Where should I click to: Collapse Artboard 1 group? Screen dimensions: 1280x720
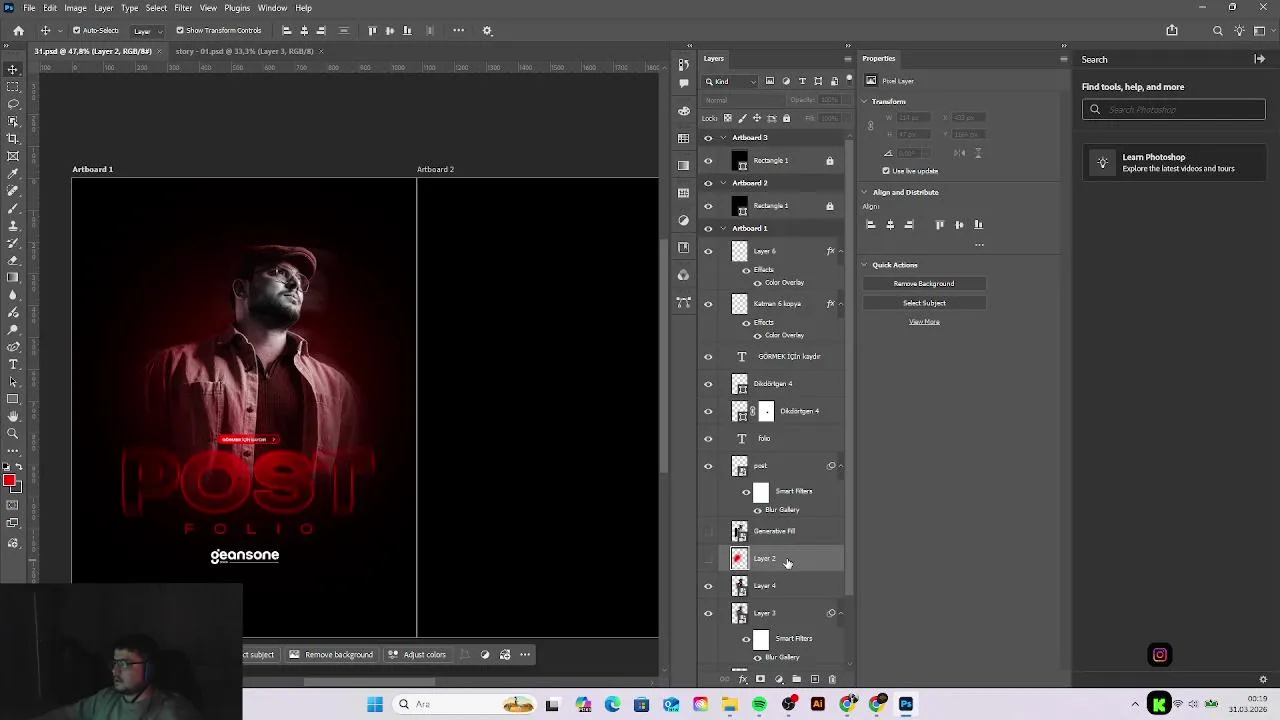723,228
